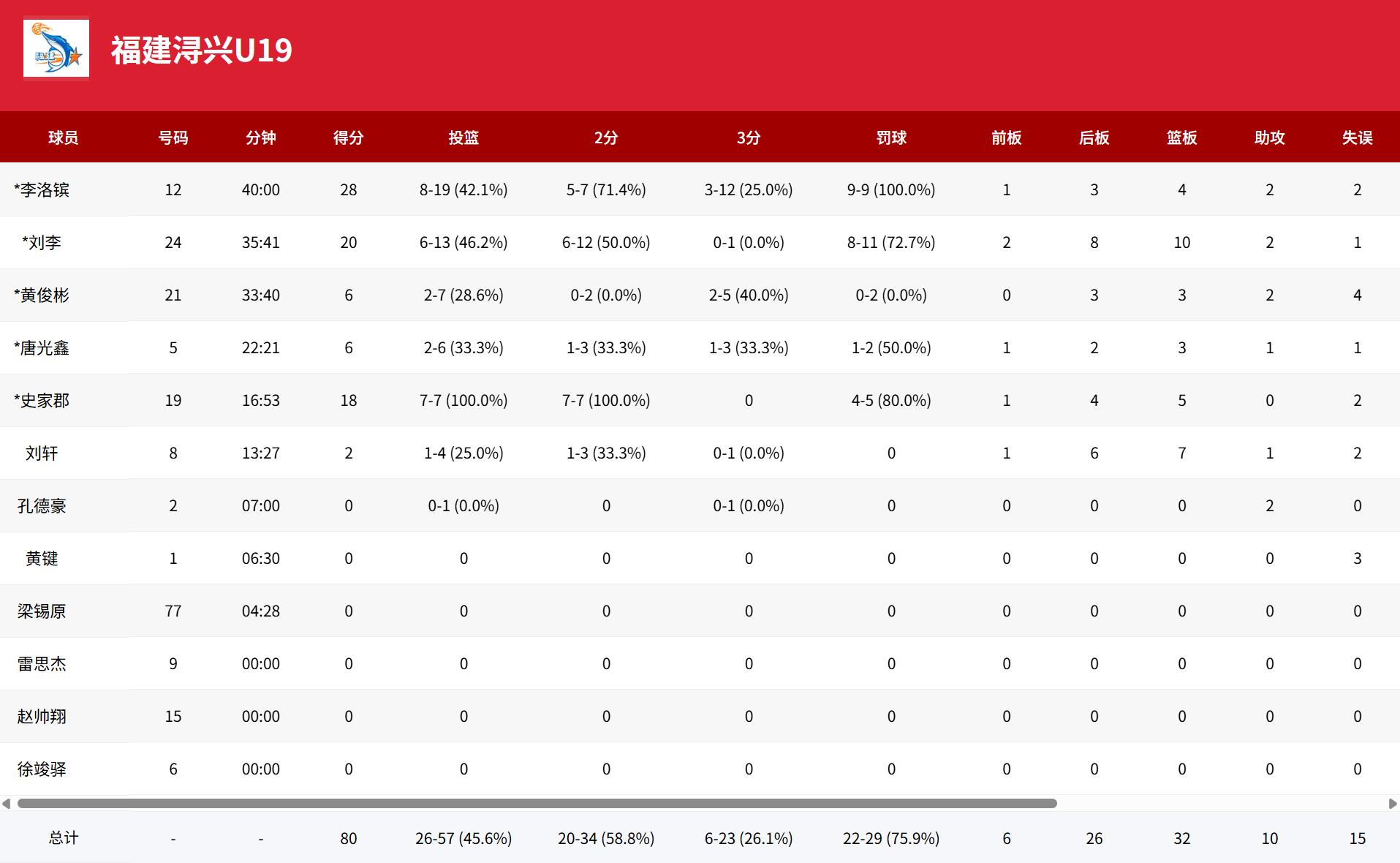This screenshot has width=1400, height=863.
Task: Click the left scrollbar arrow
Action: [6, 803]
